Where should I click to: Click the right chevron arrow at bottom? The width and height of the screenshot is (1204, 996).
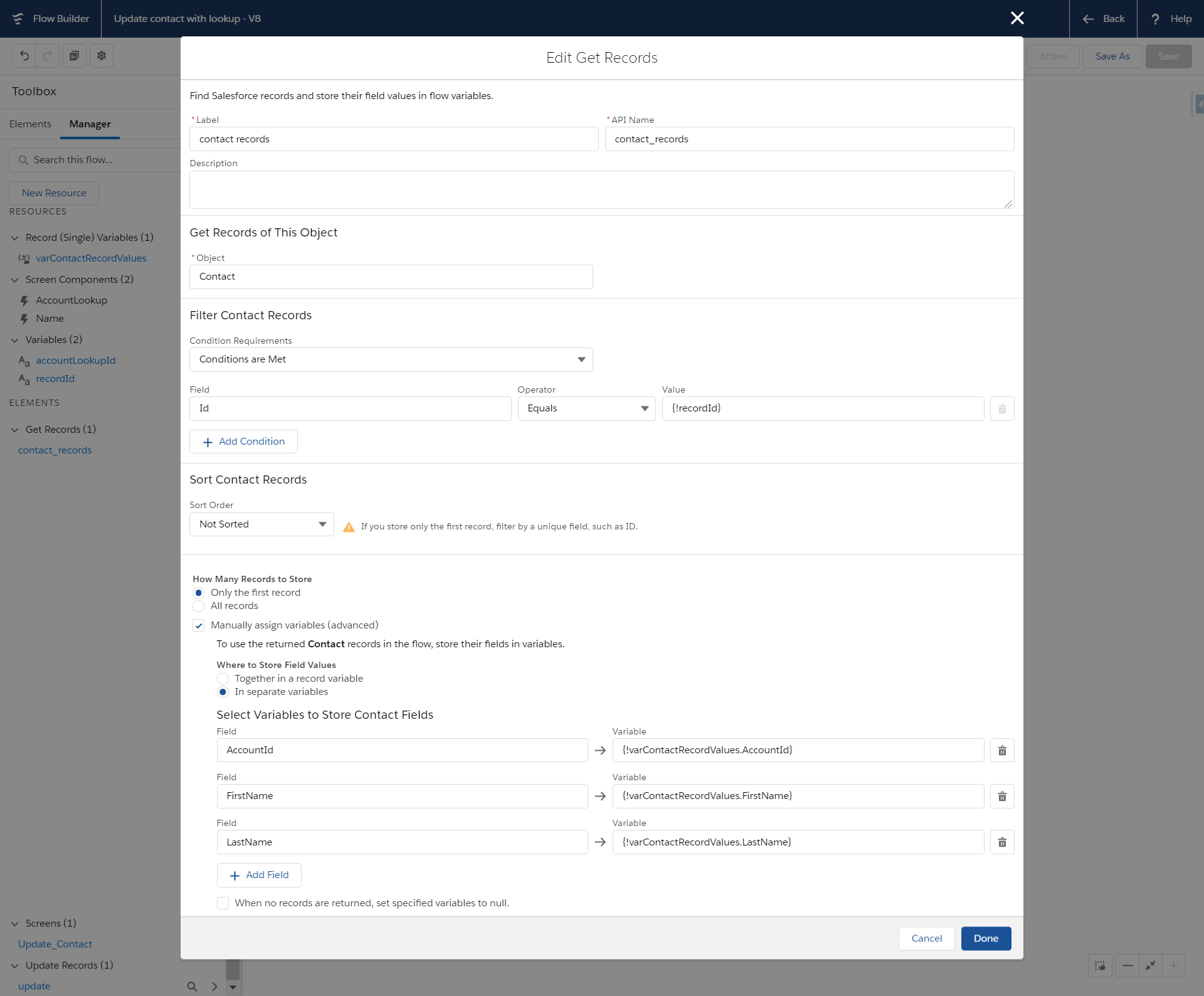coord(214,987)
